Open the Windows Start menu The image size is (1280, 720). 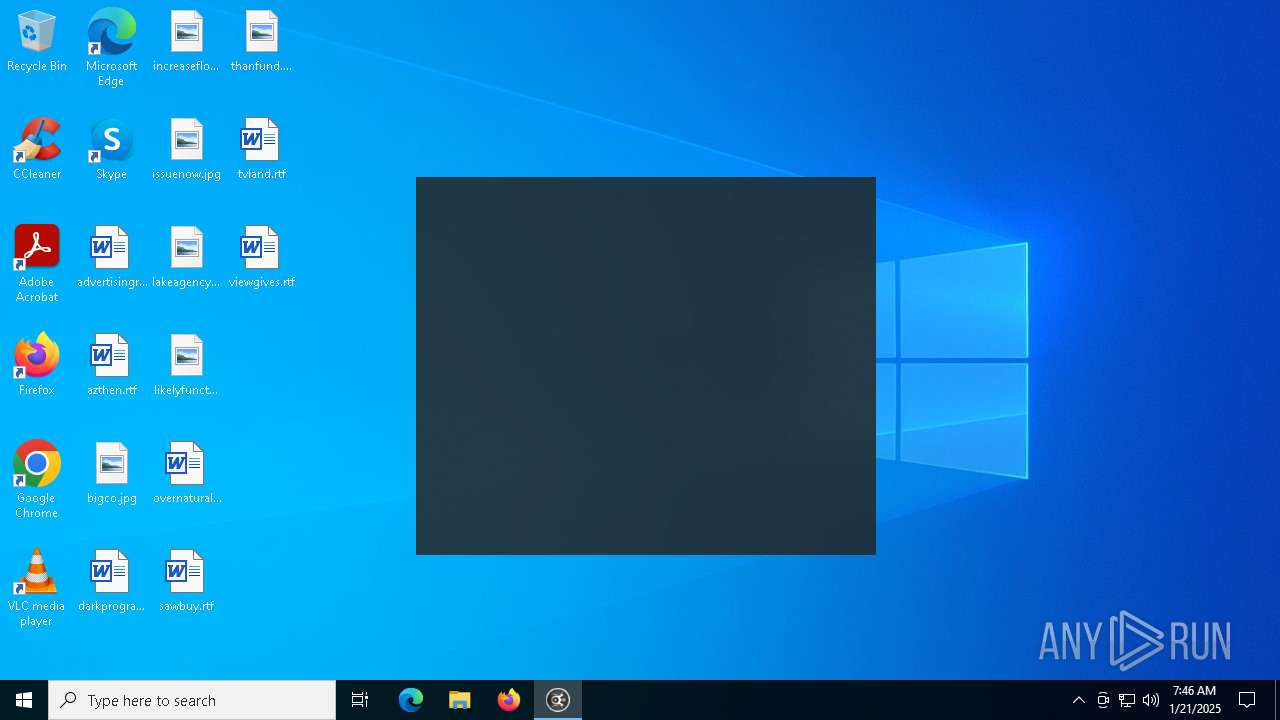[x=24, y=700]
